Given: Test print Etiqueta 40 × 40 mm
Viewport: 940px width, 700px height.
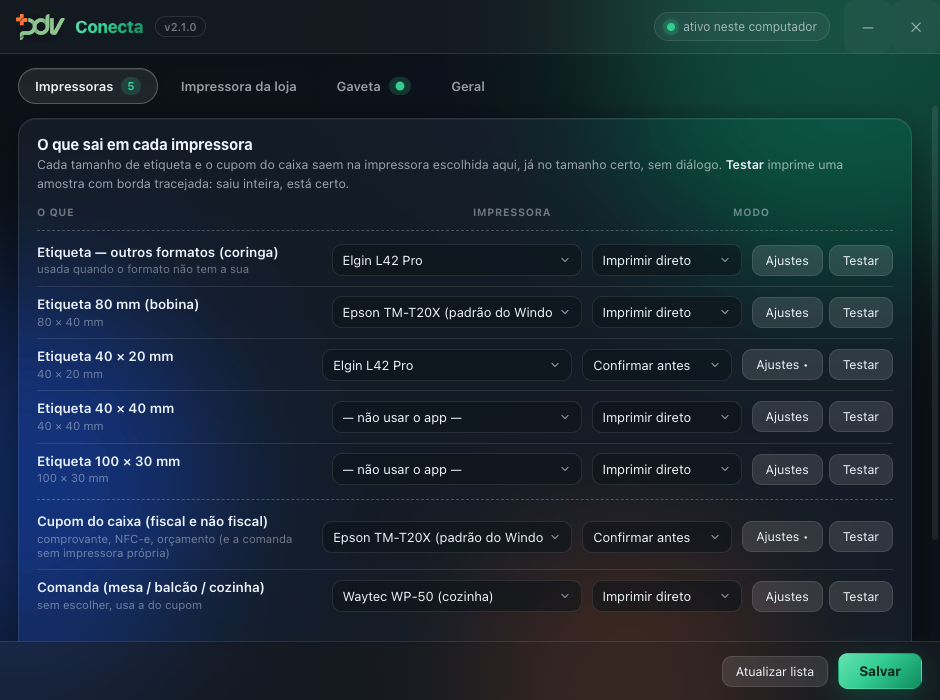Looking at the screenshot, I should [861, 417].
